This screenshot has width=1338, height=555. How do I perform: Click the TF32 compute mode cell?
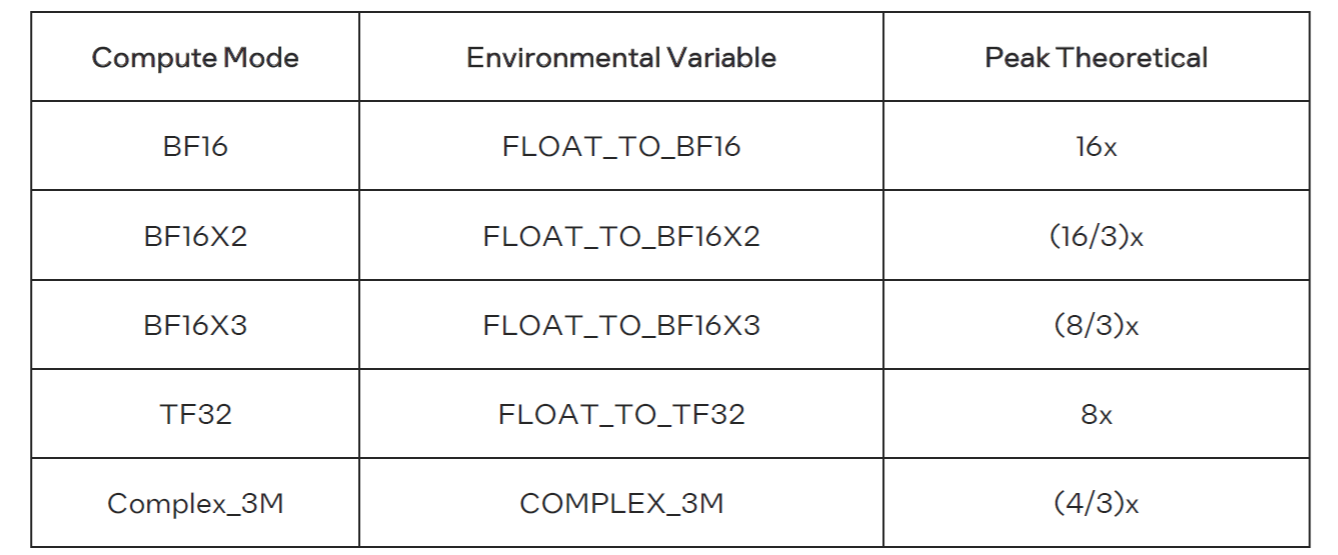click(195, 414)
